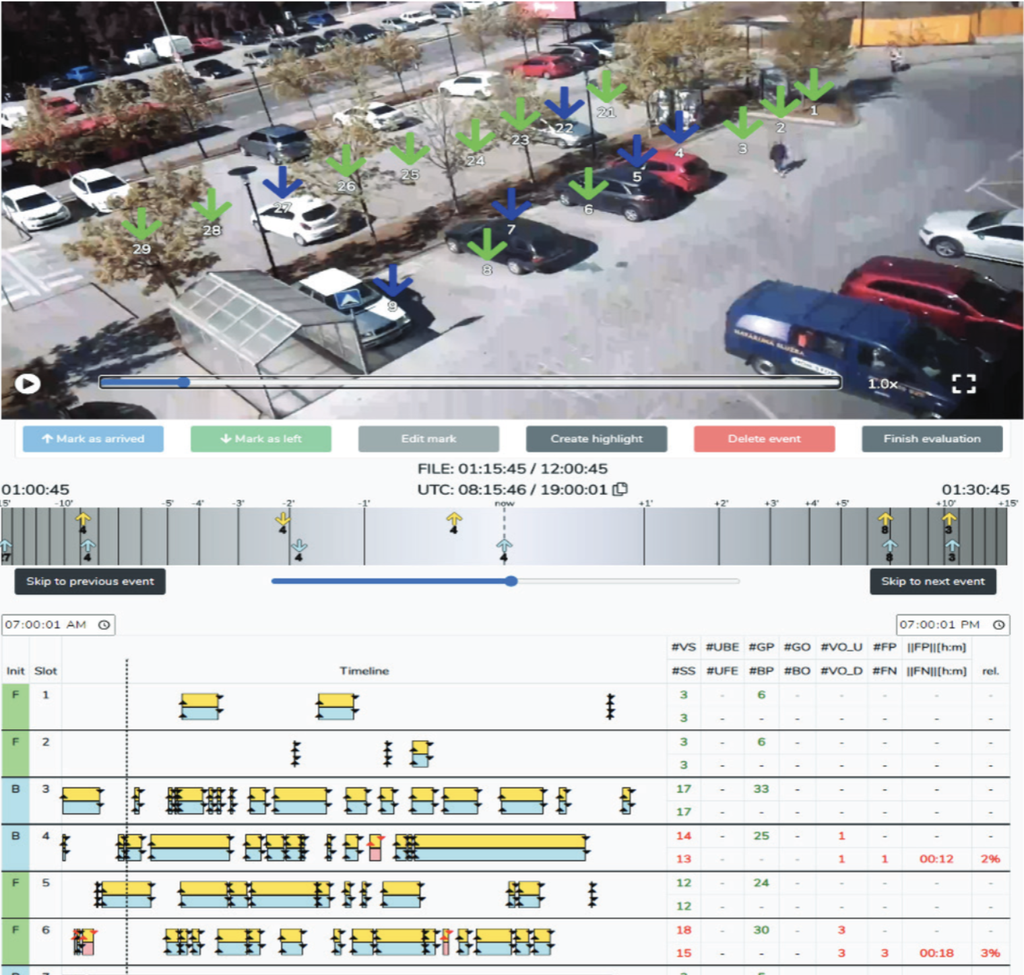The width and height of the screenshot is (1024, 975).
Task: Enter fullscreen video mode
Action: tap(964, 384)
